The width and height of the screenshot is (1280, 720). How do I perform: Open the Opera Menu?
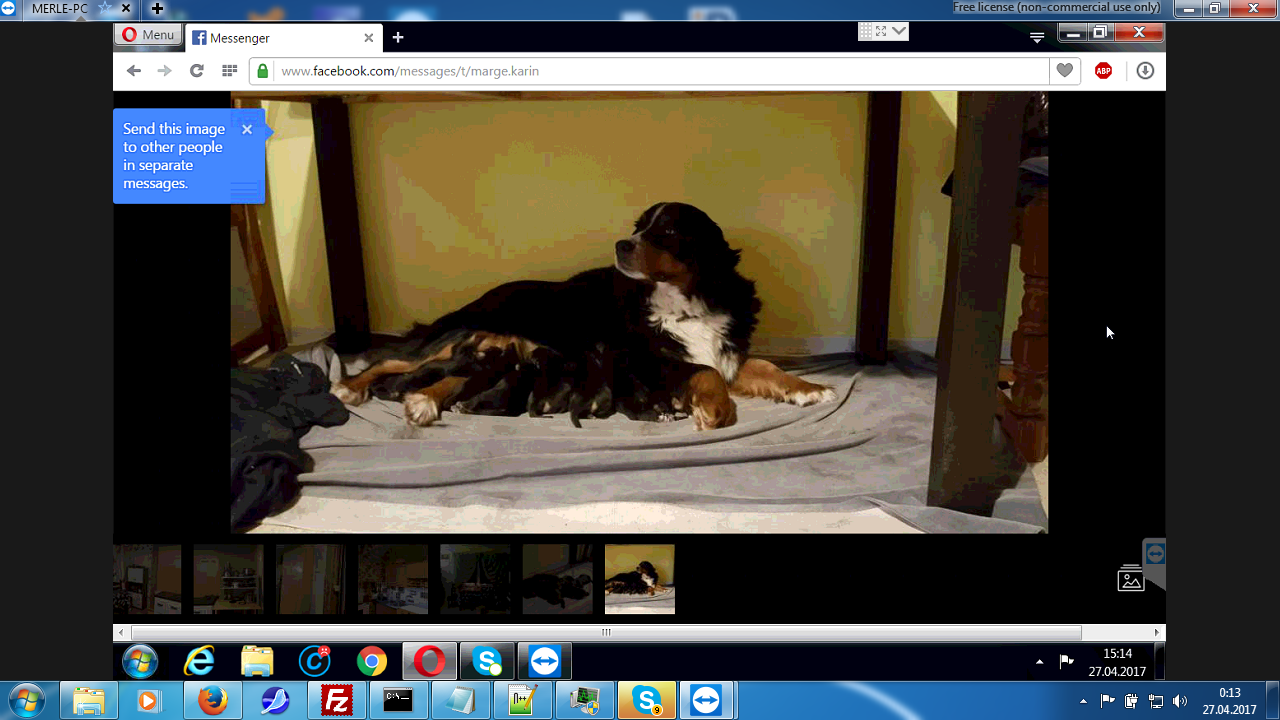point(148,35)
